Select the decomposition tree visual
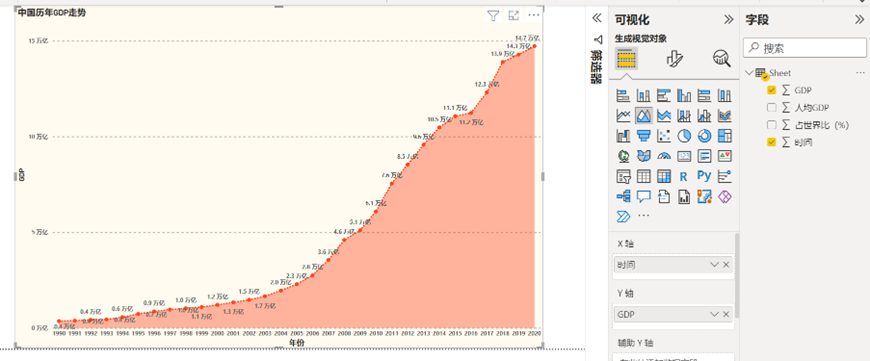The height and width of the screenshot is (361, 870). (x=624, y=196)
